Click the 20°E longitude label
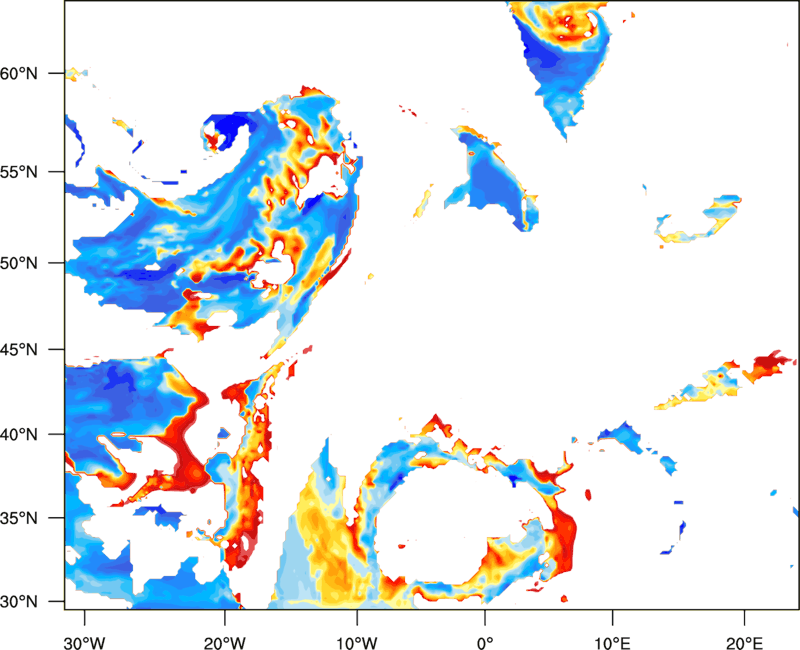Viewport: 800px width, 650px height. pos(744,643)
